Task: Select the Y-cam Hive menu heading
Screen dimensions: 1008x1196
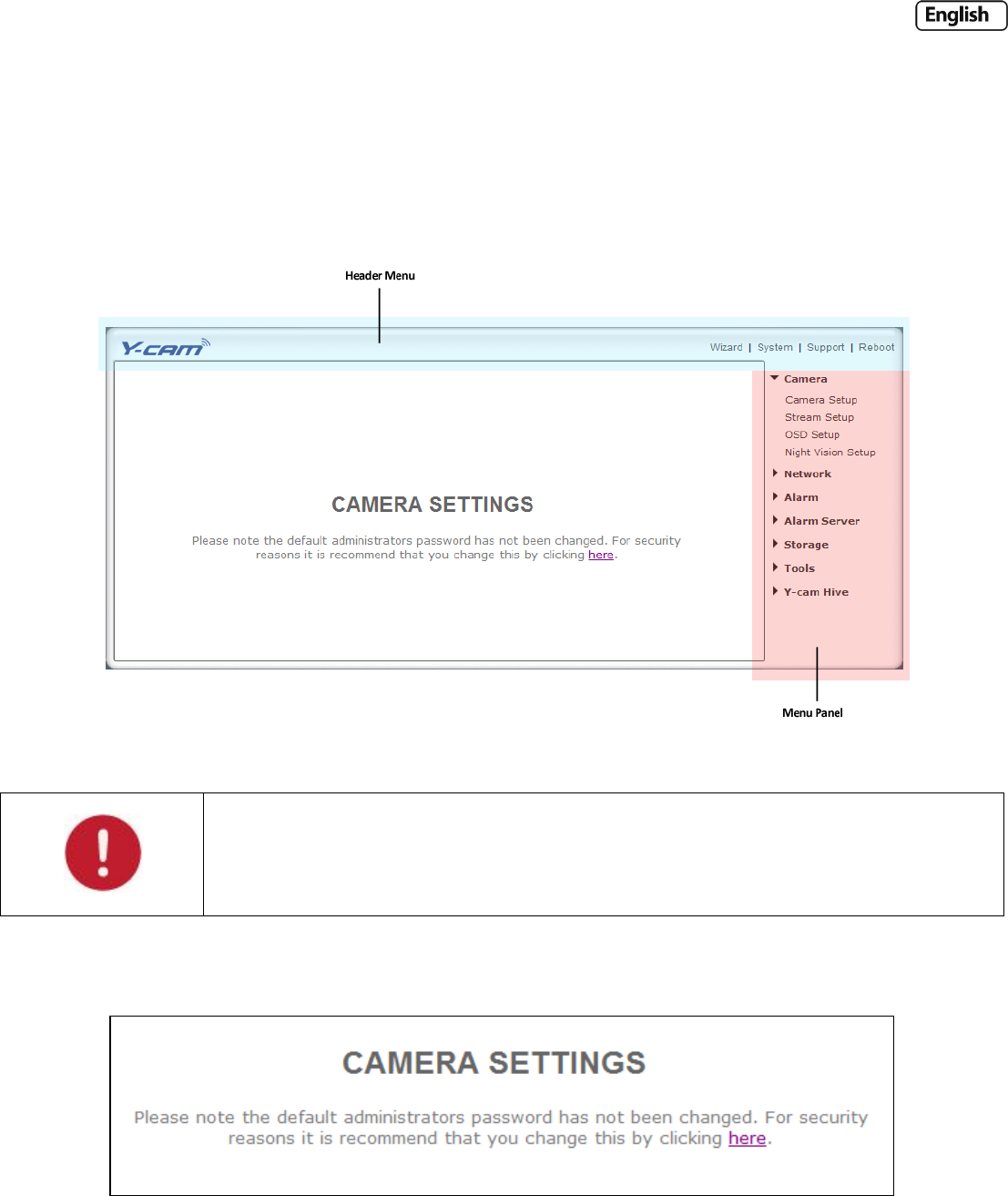Action: 817,592
